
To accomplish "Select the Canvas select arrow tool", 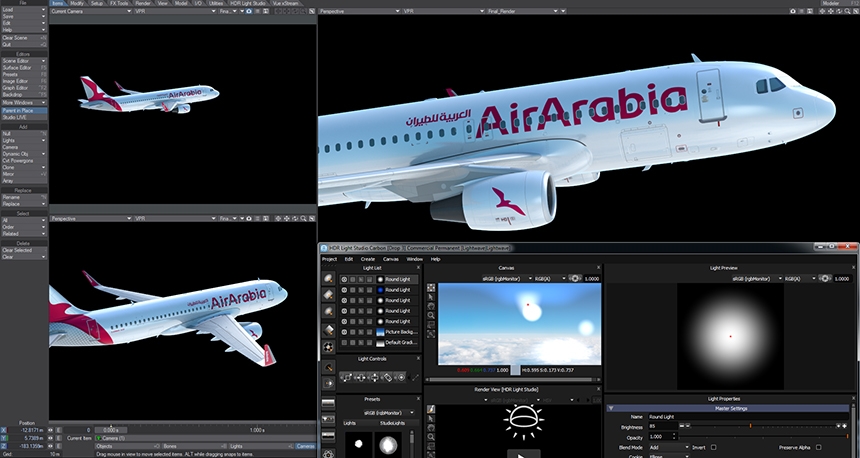I will 431,297.
